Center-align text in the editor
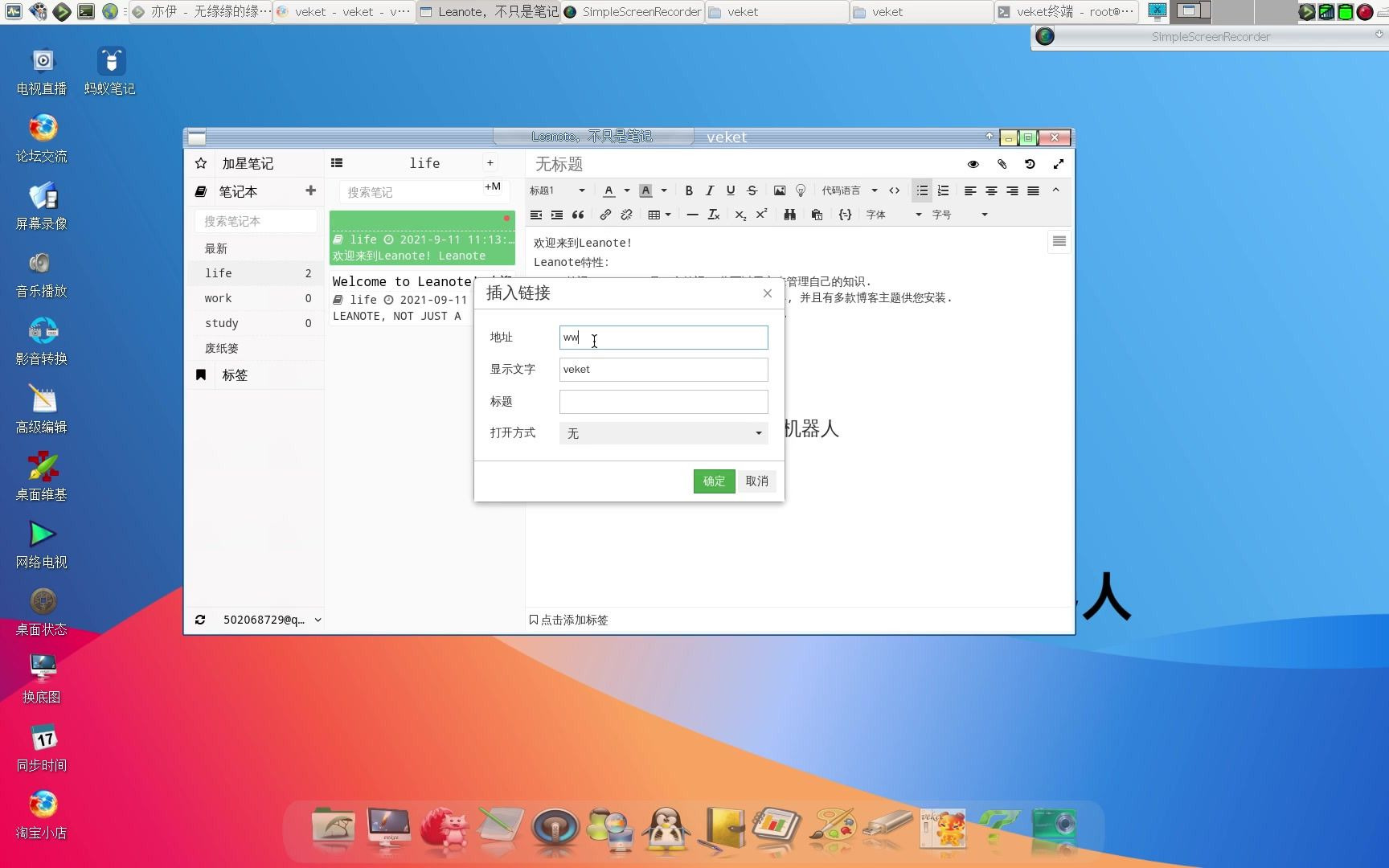Viewport: 1389px width, 868px height. point(991,190)
